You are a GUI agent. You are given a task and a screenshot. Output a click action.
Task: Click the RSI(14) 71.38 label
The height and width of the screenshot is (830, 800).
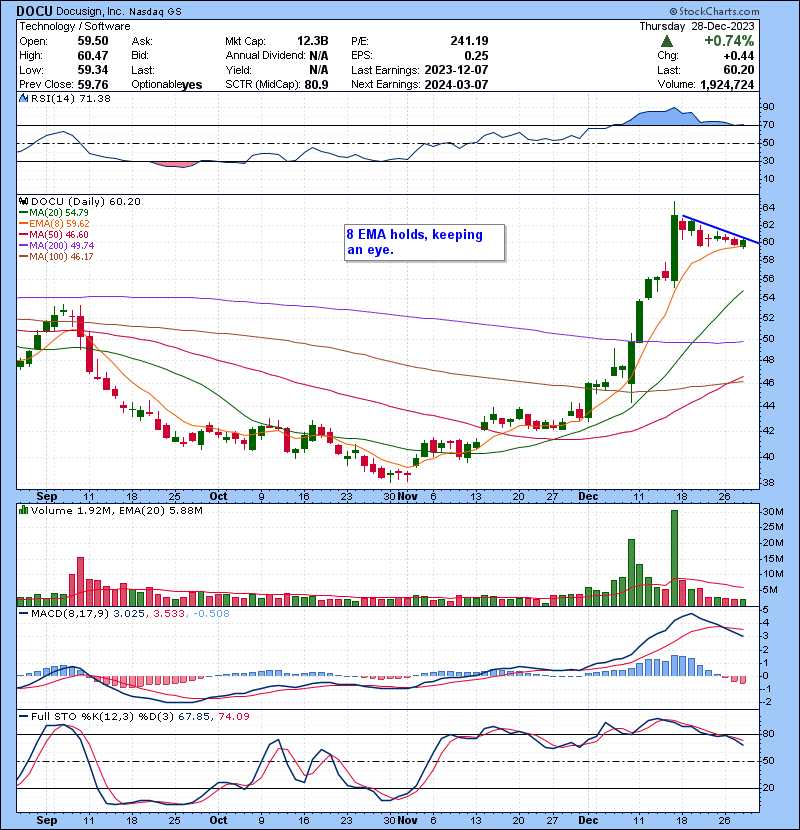pos(70,98)
